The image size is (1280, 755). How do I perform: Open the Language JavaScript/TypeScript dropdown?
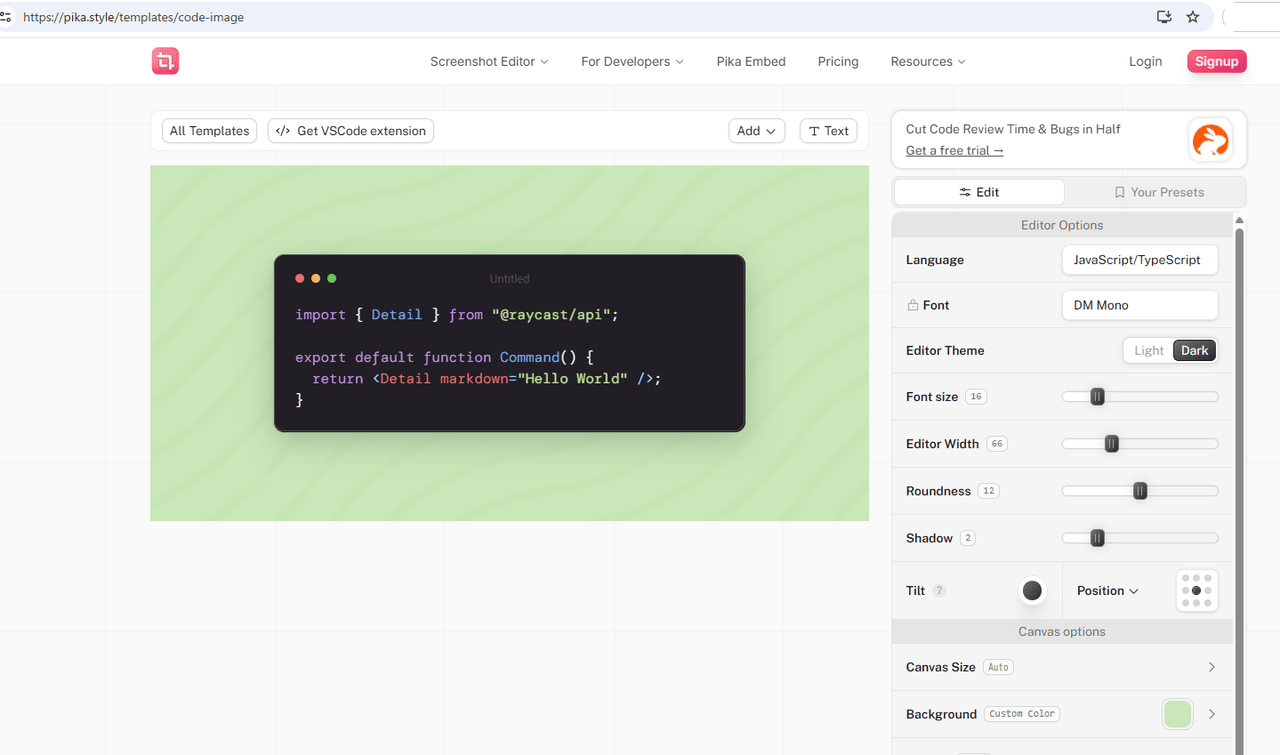tap(1140, 260)
